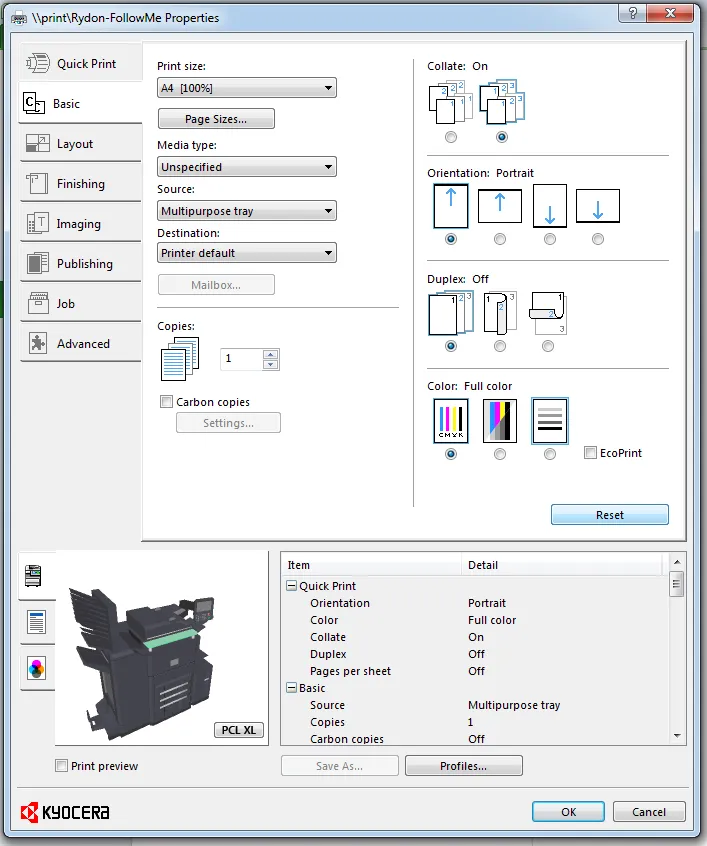Choose the rotated portrait orientation icon
The height and width of the screenshot is (846, 707).
coord(549,206)
